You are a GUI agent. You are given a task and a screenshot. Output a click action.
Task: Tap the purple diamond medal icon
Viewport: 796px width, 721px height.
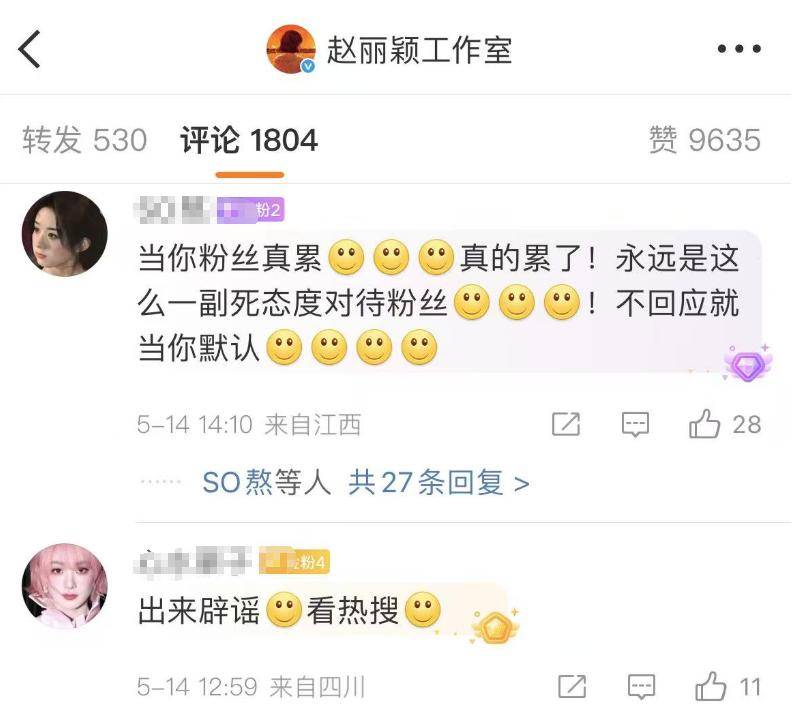click(748, 364)
